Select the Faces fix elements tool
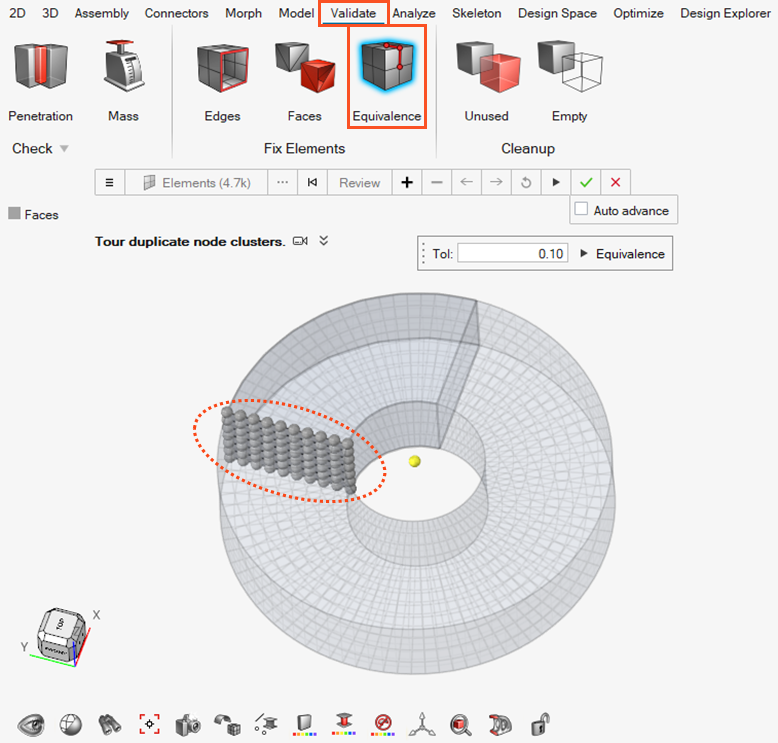Screen dimensions: 778x743 point(305,79)
